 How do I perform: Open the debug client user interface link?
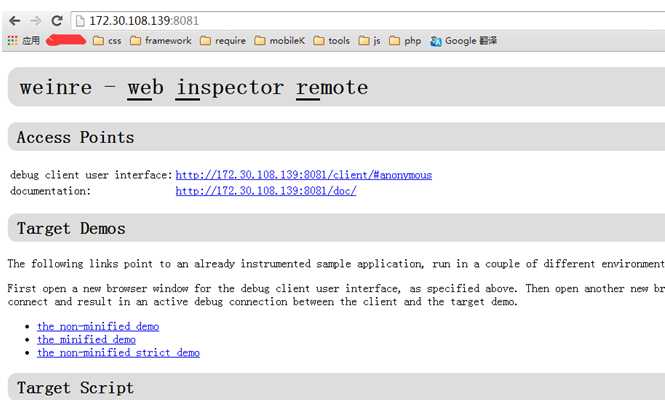304,175
